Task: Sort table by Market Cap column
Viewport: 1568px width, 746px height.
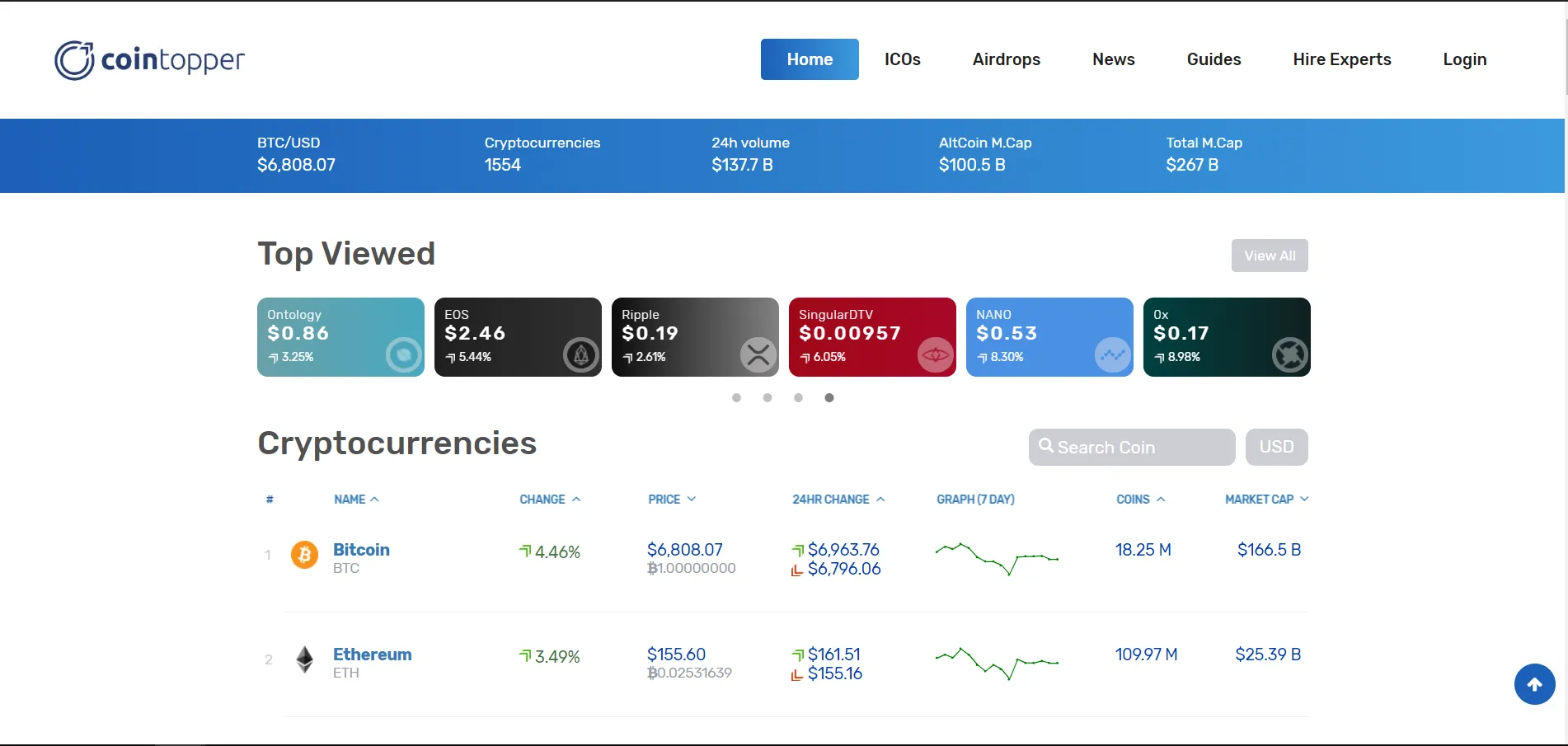Action: click(1267, 500)
